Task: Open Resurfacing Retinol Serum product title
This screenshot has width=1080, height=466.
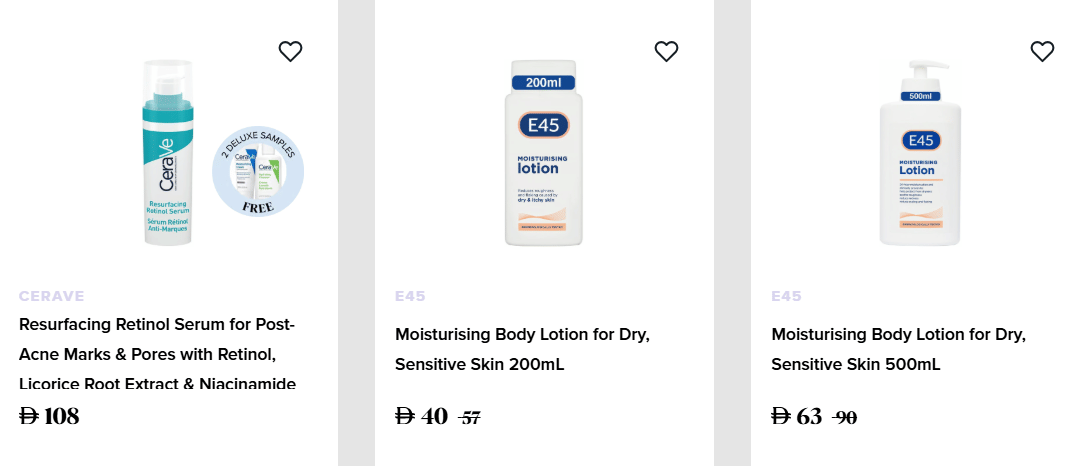Action: [x=157, y=325]
